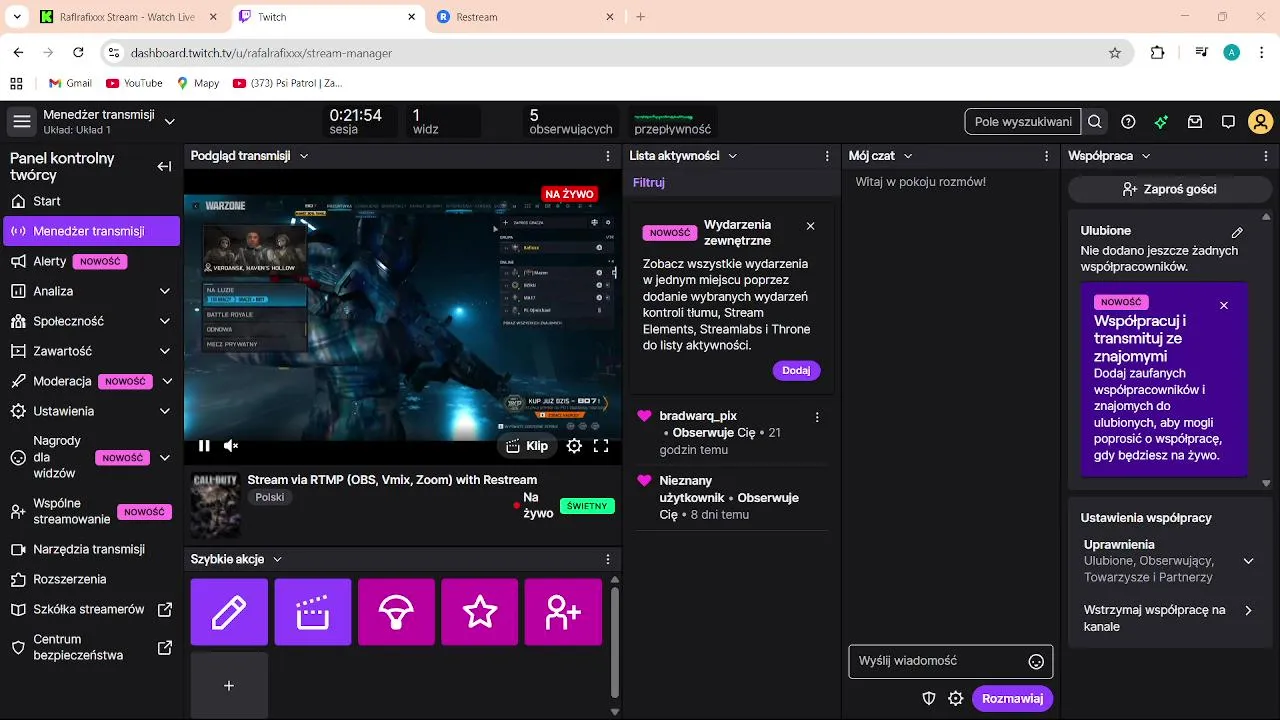Open Wstrzymaj współpracę na kanale
Image resolution: width=1280 pixels, height=720 pixels.
[1168, 618]
